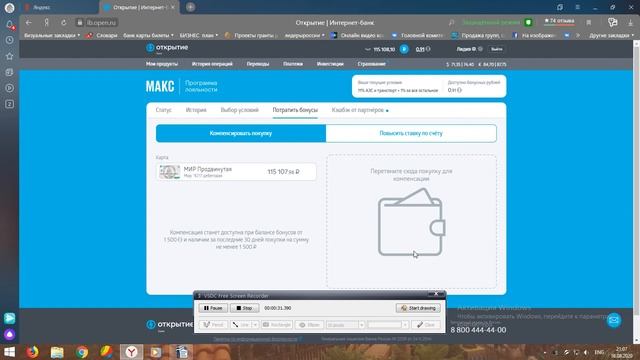
Task: Open the Alice purple assistant icon
Action: [x=9, y=335]
